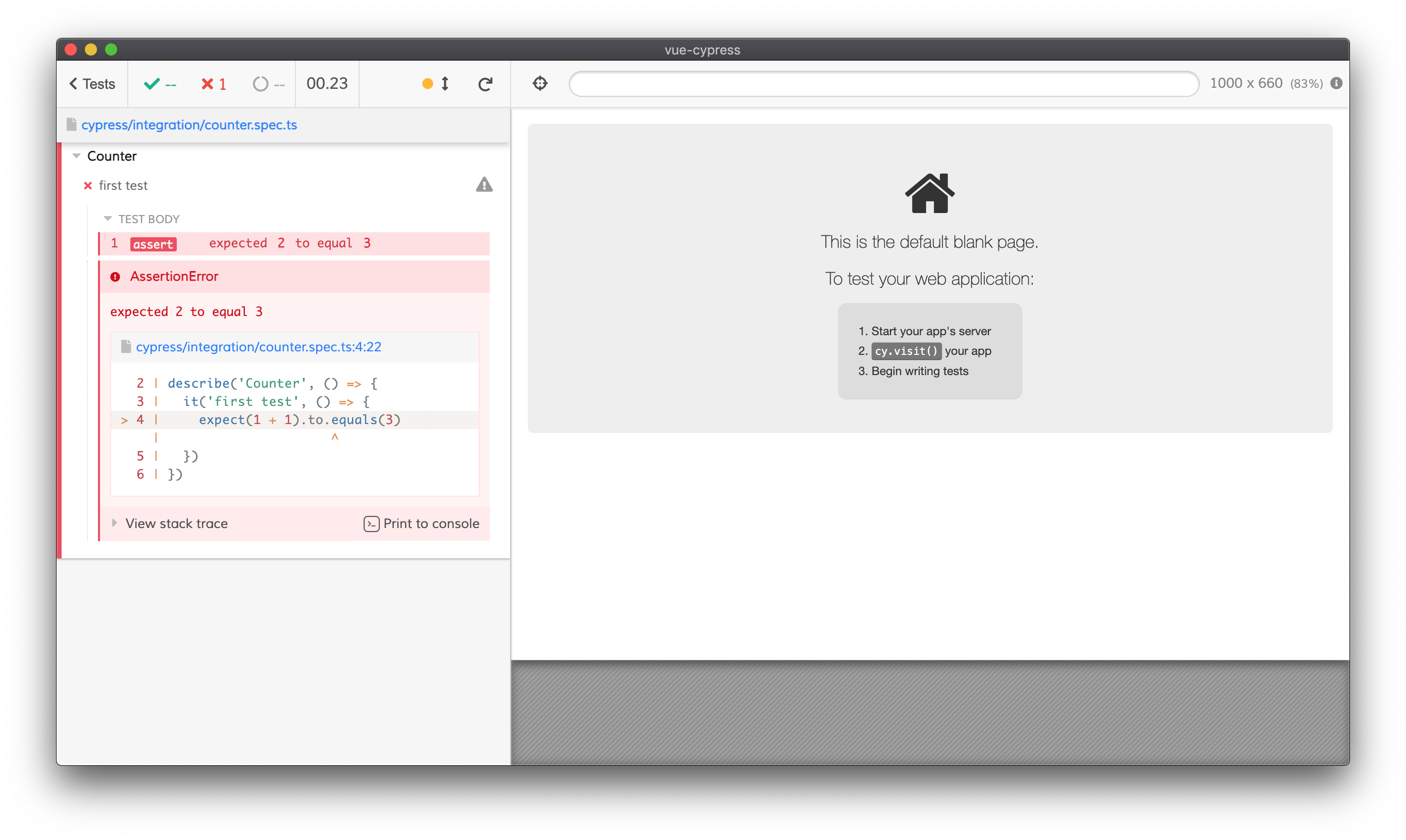Click 'Begin writing tests' step text
Viewport: 1406px width, 840px height.
pos(920,371)
